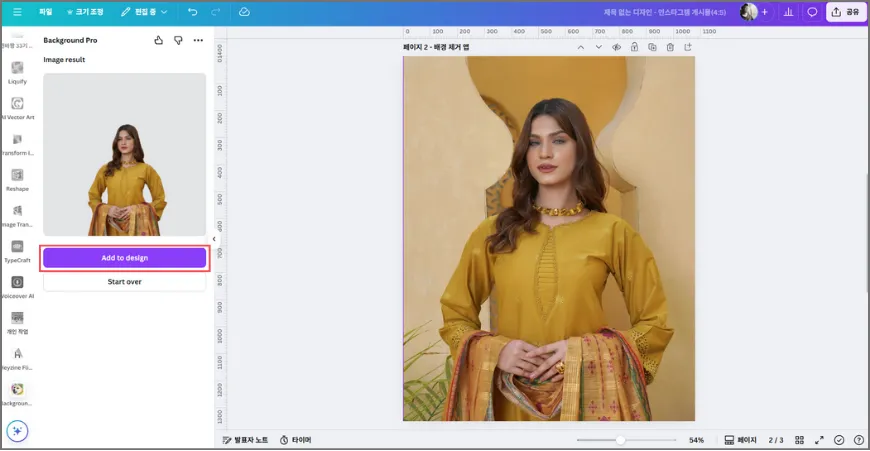870x451 pixels.
Task: Add a collaborator with the plus icon
Action: (x=765, y=12)
